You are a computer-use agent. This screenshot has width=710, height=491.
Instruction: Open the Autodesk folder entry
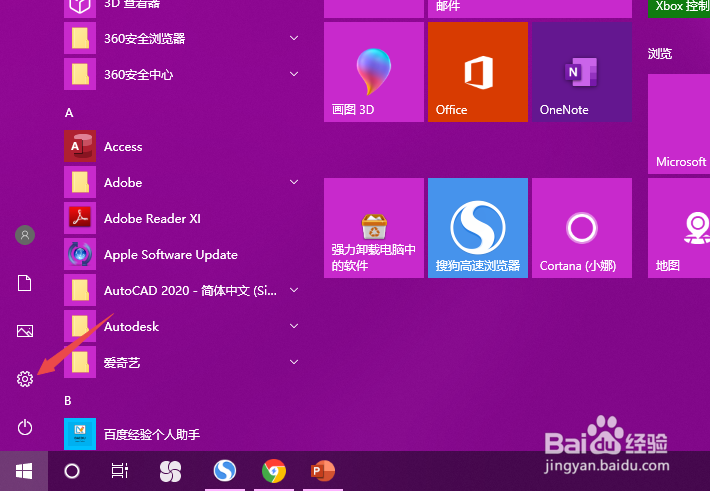[181, 326]
